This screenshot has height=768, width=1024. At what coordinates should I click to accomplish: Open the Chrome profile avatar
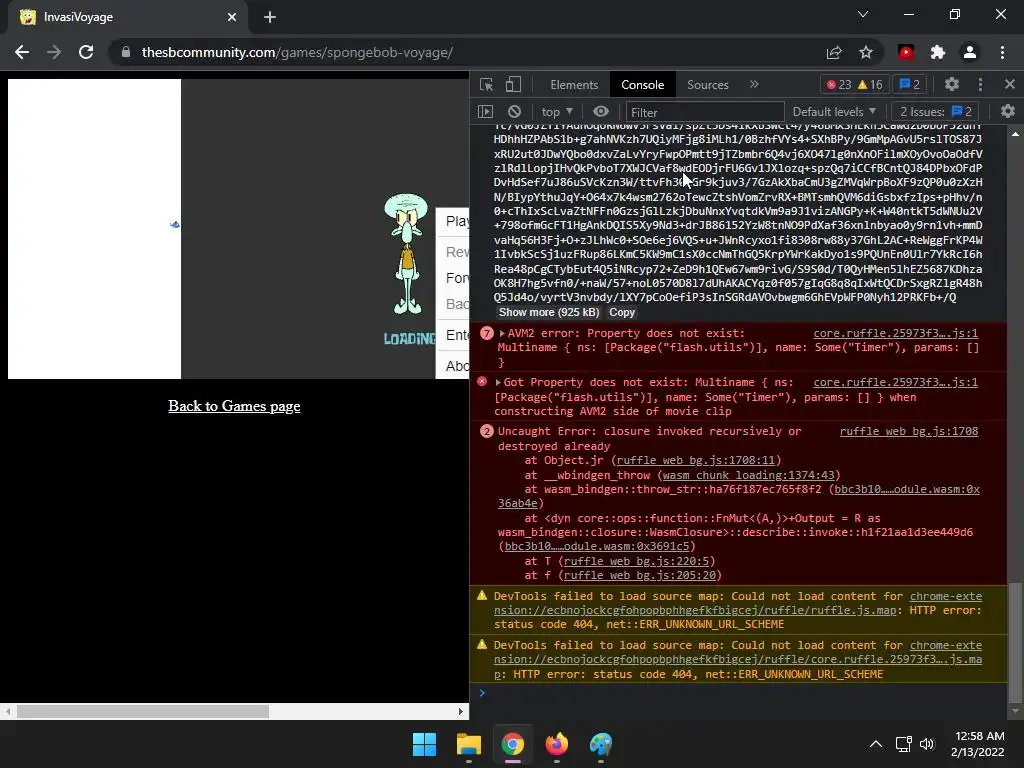[x=970, y=52]
